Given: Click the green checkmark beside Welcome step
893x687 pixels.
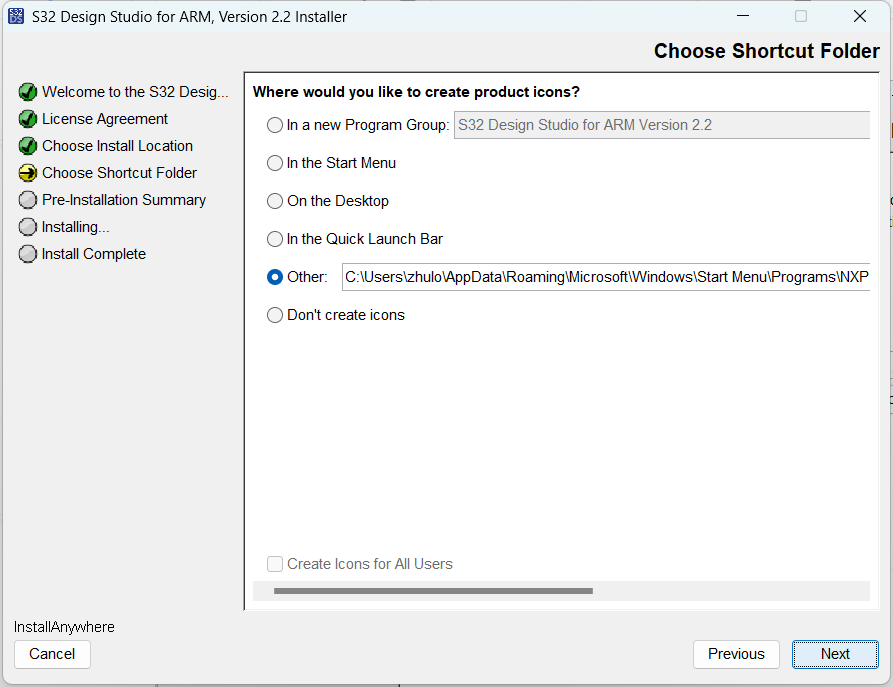Looking at the screenshot, I should click(x=28, y=92).
